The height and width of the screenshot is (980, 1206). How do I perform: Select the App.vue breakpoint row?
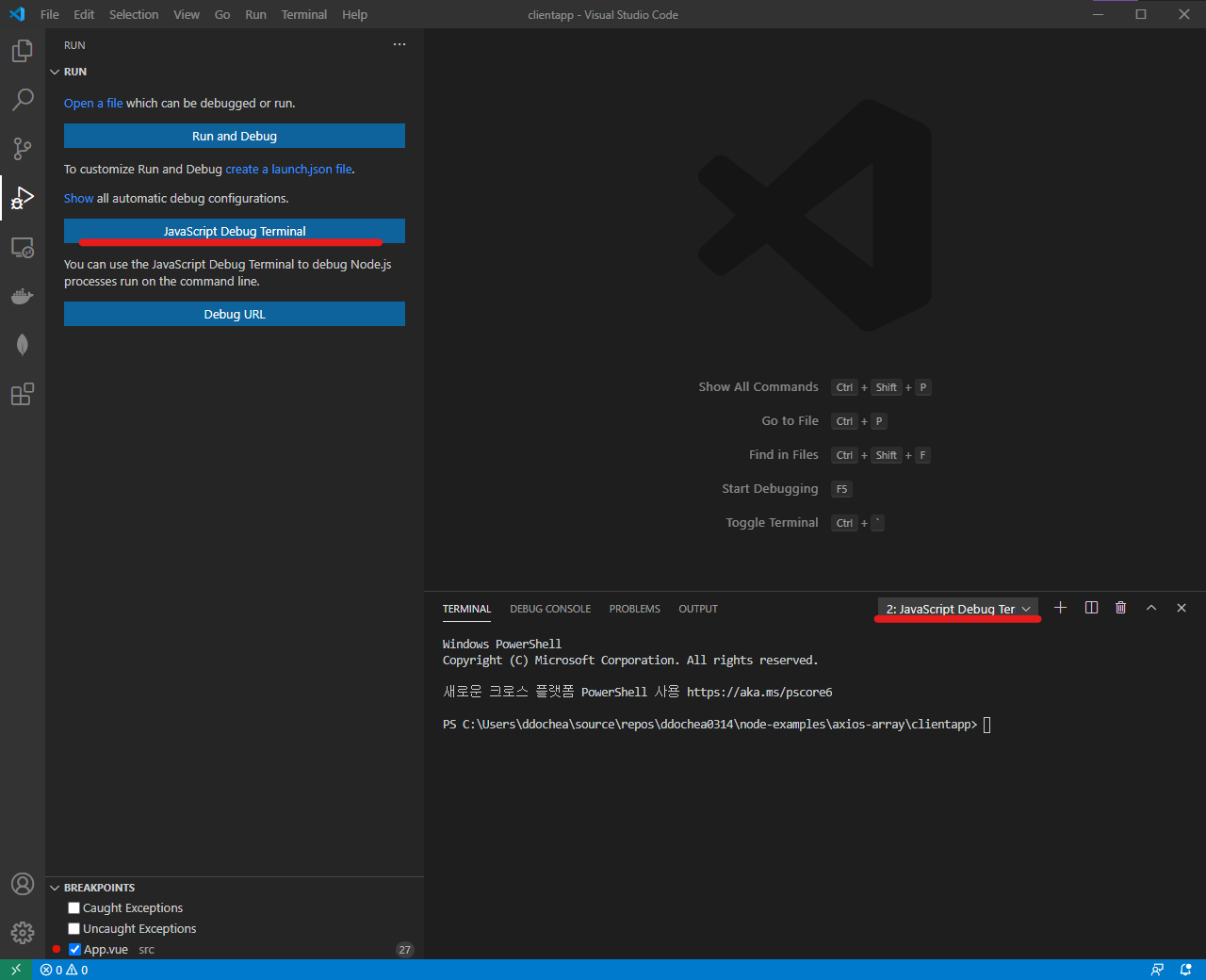pyautogui.click(x=235, y=949)
